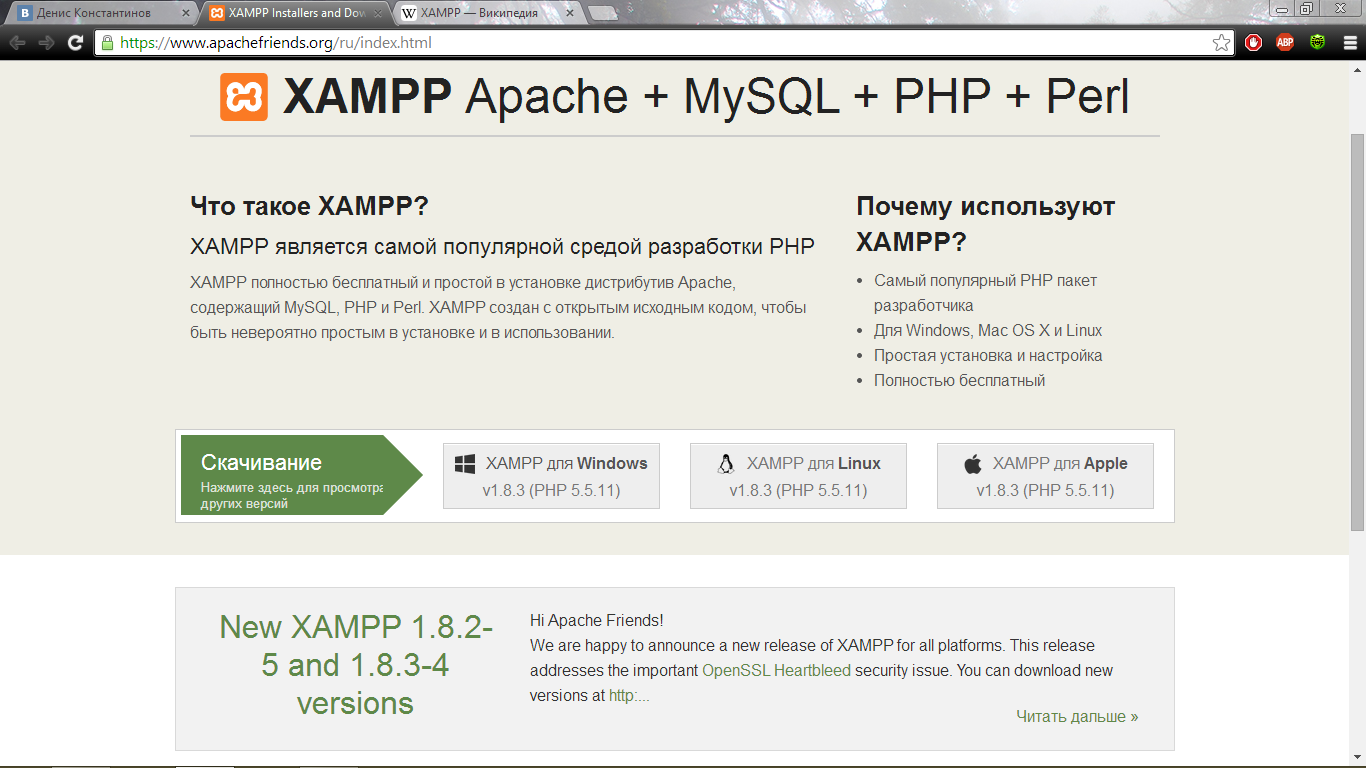This screenshot has width=1366, height=768.
Task: Click the heading Почему используют XAMPP?
Action: click(x=985, y=224)
